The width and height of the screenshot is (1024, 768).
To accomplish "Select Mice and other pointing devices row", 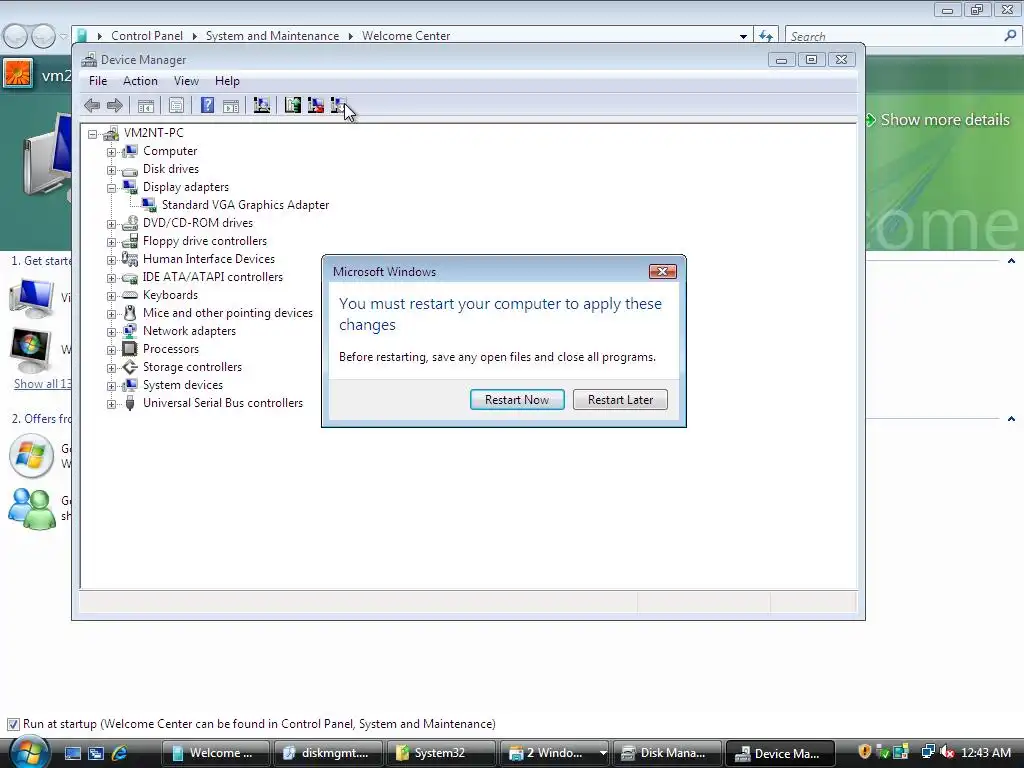I will tap(228, 313).
